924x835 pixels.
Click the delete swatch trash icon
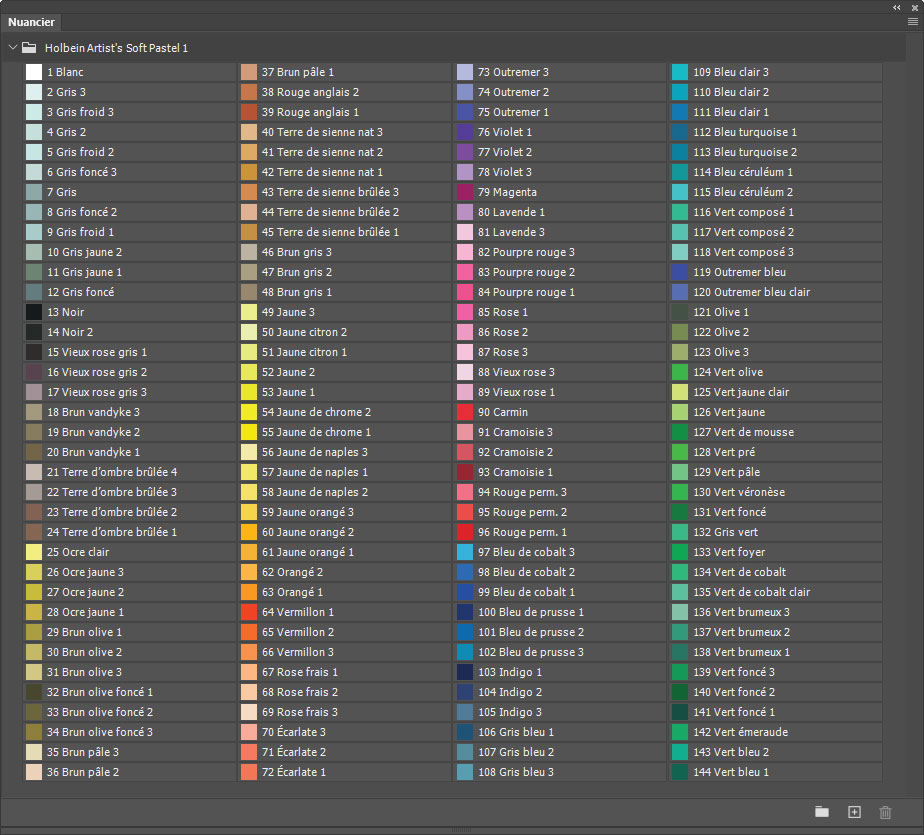point(885,812)
